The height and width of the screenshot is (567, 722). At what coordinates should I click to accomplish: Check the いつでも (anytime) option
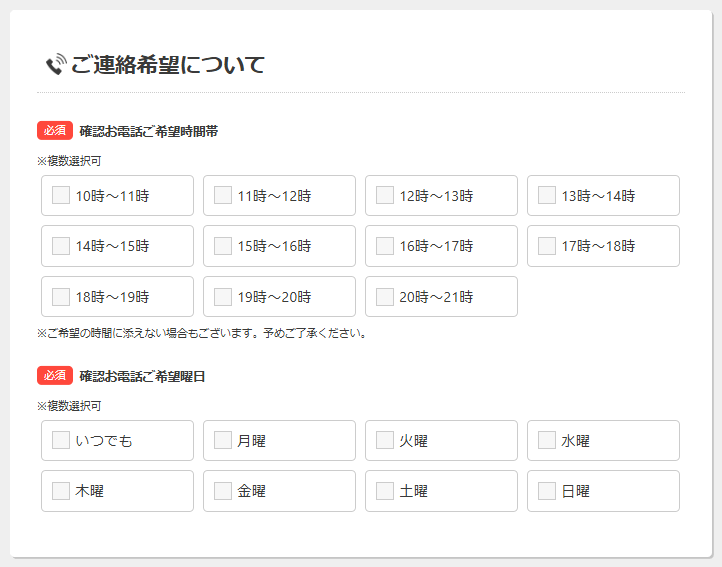[x=61, y=441]
